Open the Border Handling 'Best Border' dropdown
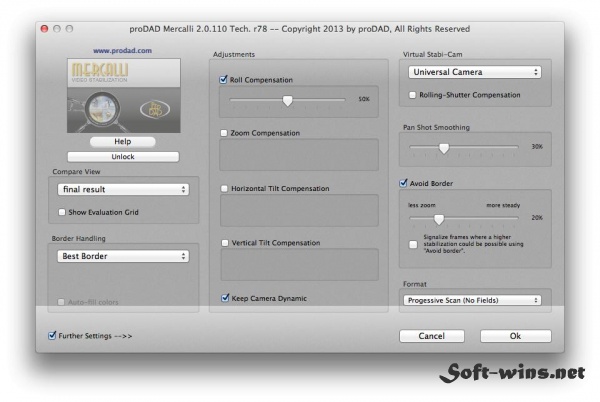Screen dimensions: 600x402 [123, 256]
